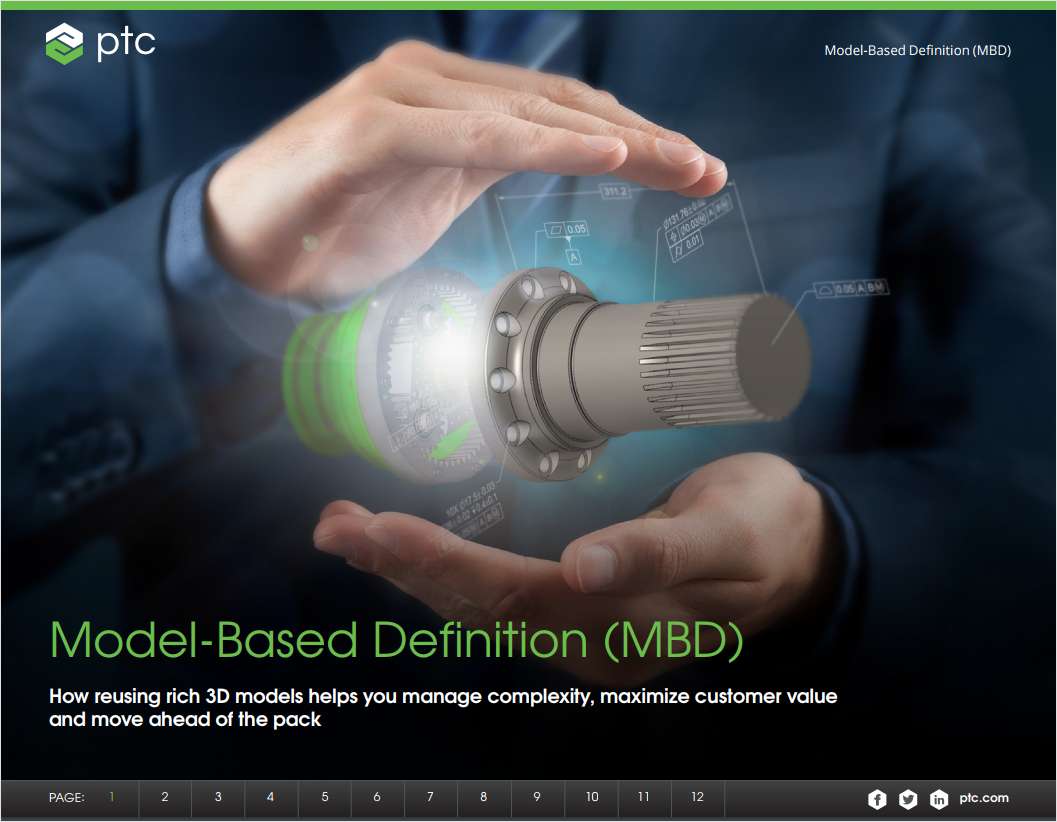Jump to page 2
This screenshot has width=1057, height=822.
[164, 797]
